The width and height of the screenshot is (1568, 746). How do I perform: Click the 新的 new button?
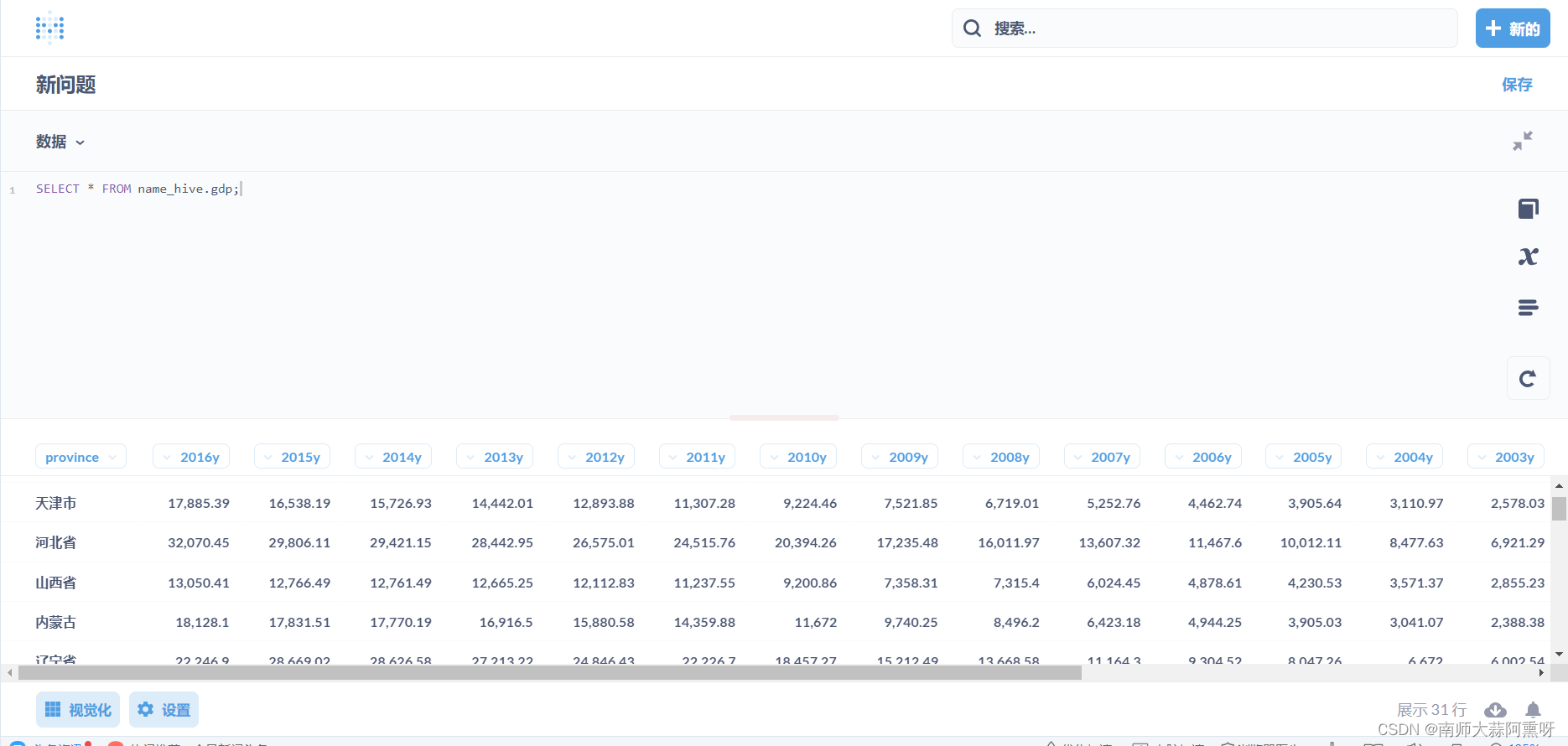pos(1513,28)
